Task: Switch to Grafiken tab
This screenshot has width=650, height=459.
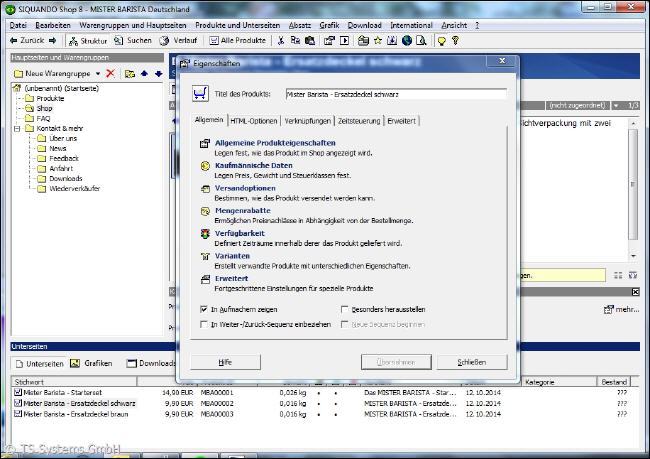Action: tap(91, 363)
